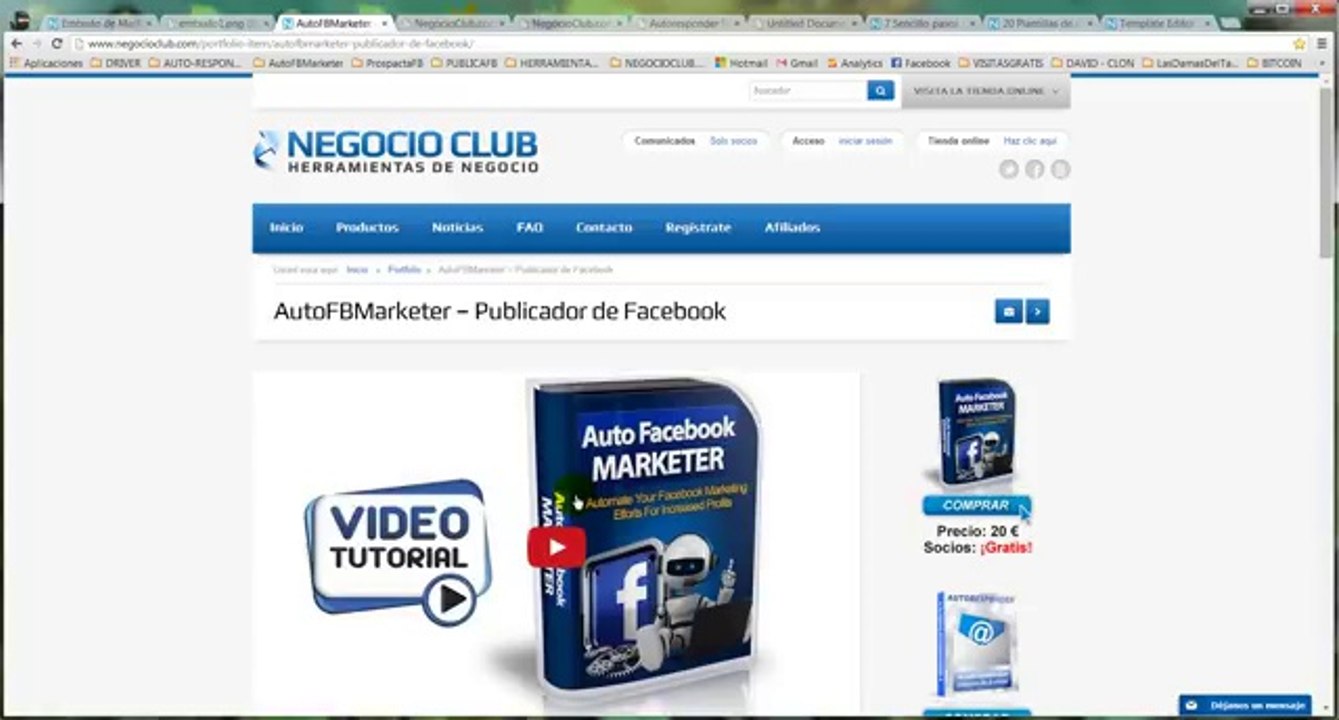The image size is (1339, 720).
Task: Open the Productos menu item
Action: pos(367,228)
